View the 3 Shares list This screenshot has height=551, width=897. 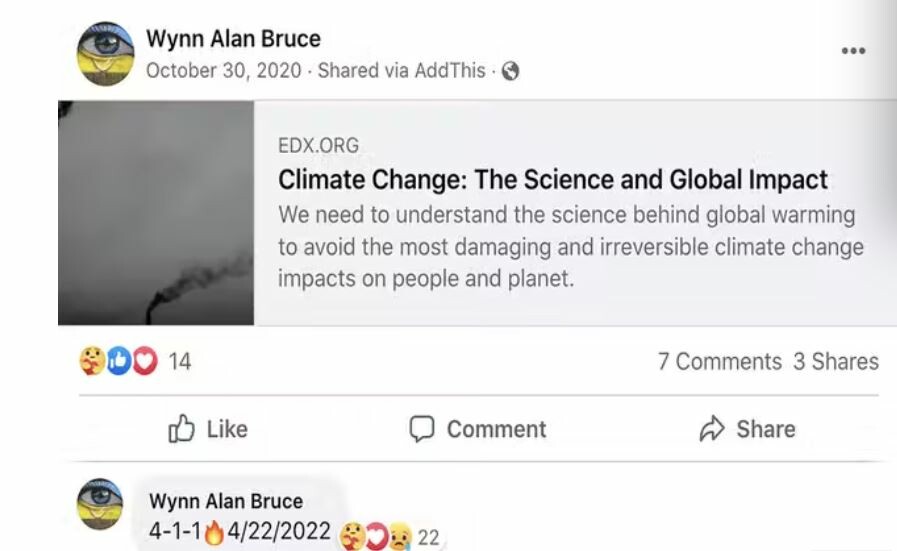836,362
